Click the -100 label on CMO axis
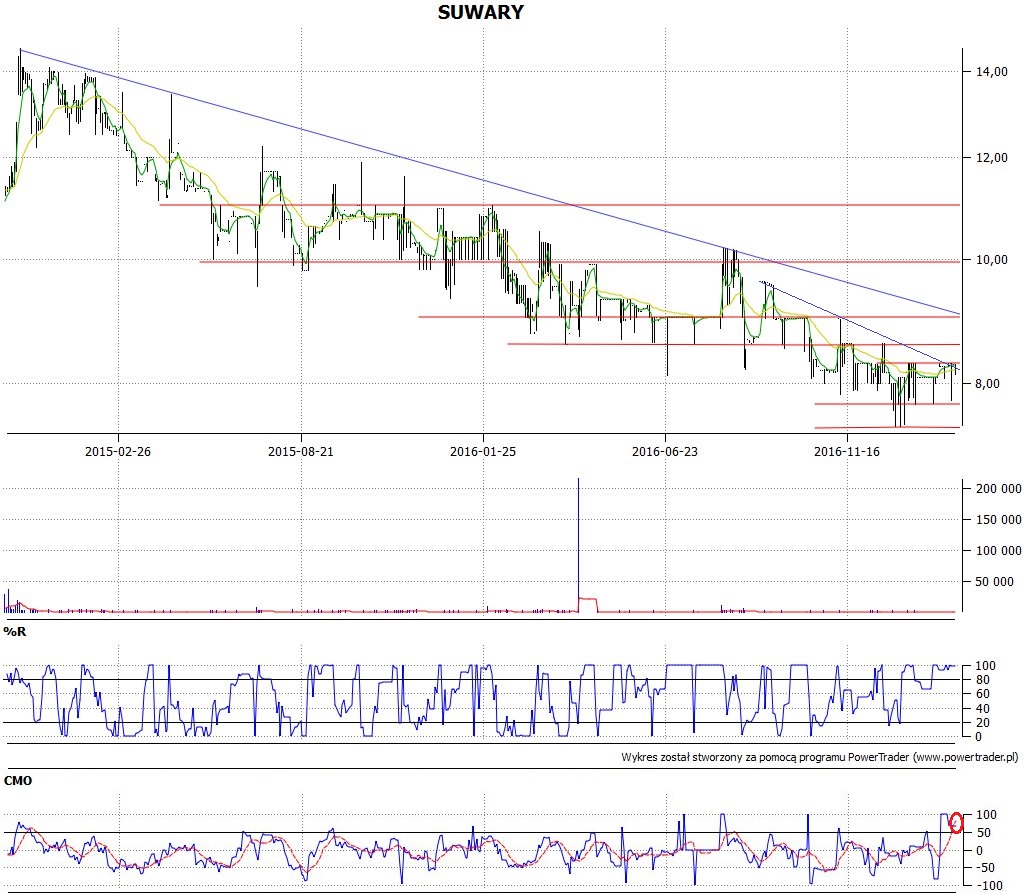The height and width of the screenshot is (894, 1024). click(x=989, y=886)
